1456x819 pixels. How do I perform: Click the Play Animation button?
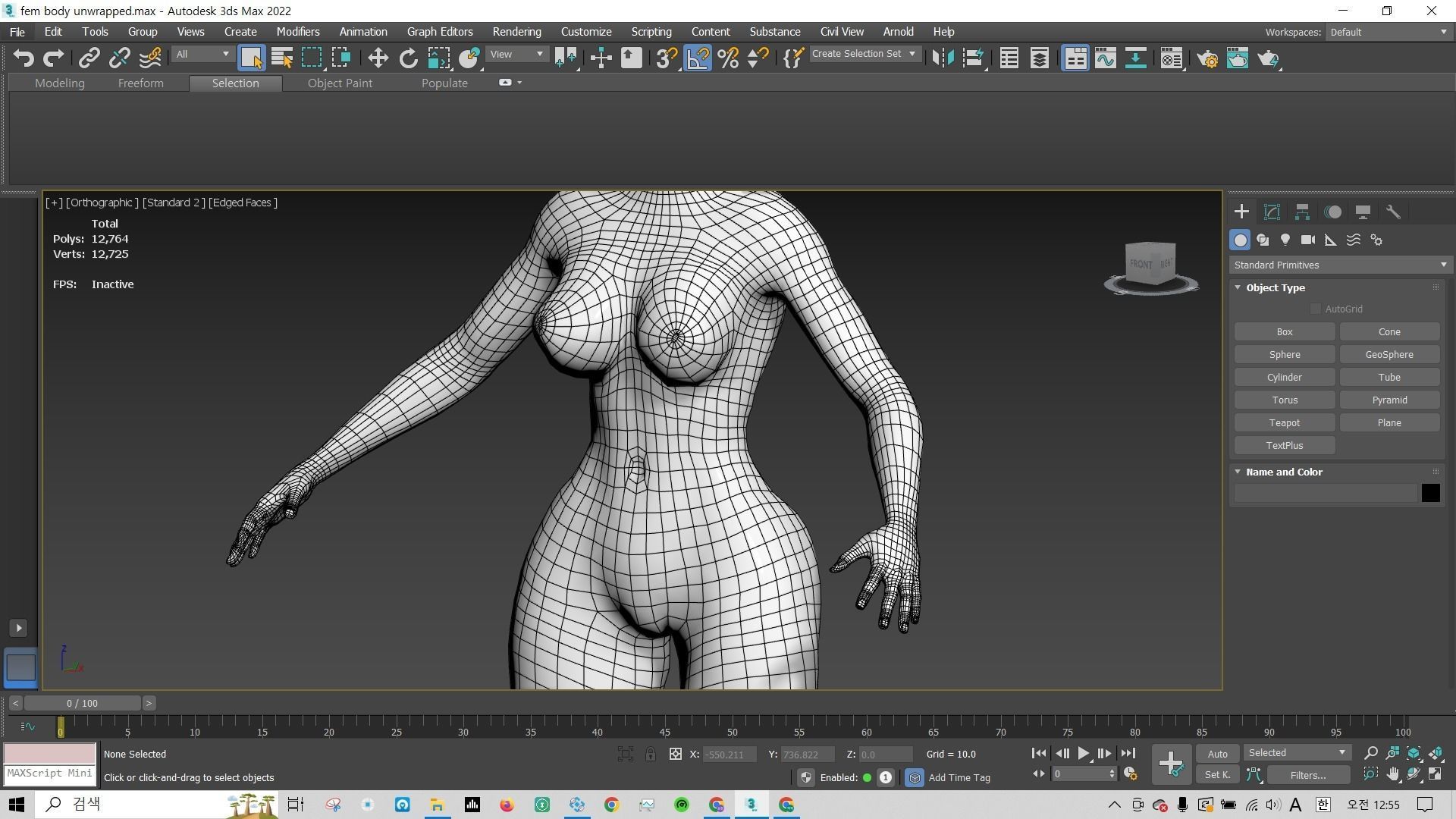pyautogui.click(x=1083, y=754)
